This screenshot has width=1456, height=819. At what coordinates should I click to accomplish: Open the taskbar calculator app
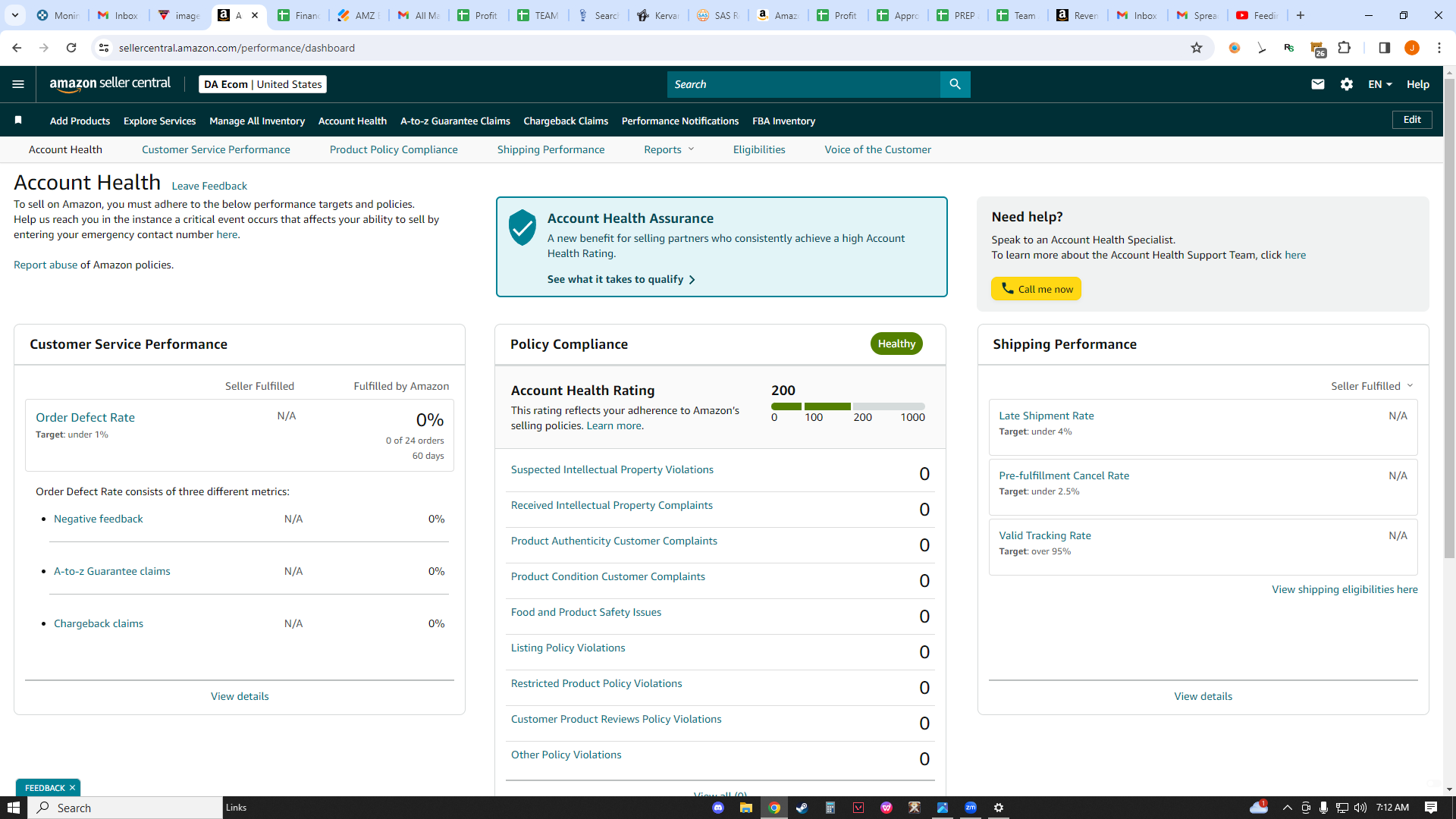point(830,808)
